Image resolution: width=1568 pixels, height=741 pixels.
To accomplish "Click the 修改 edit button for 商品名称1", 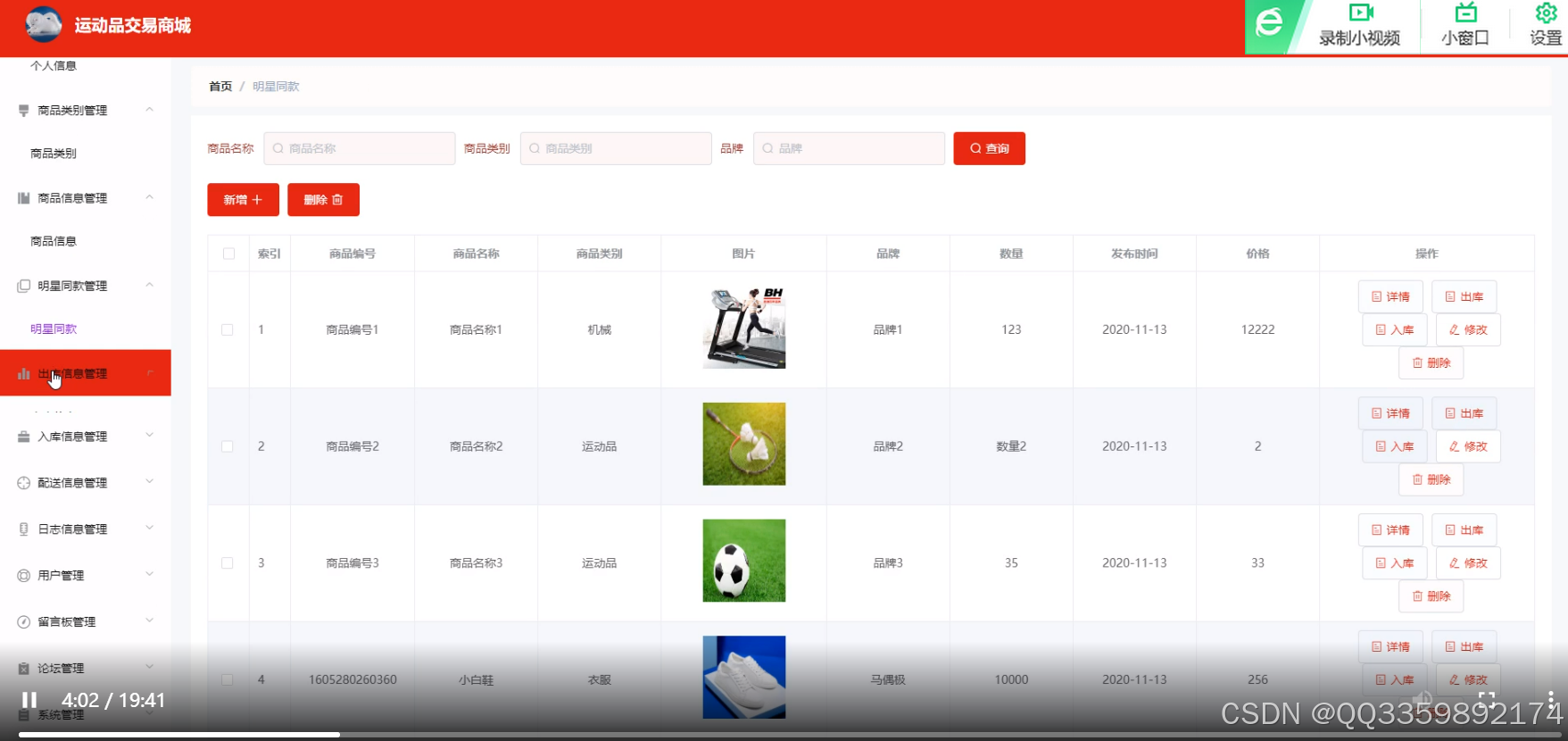I will point(1468,329).
